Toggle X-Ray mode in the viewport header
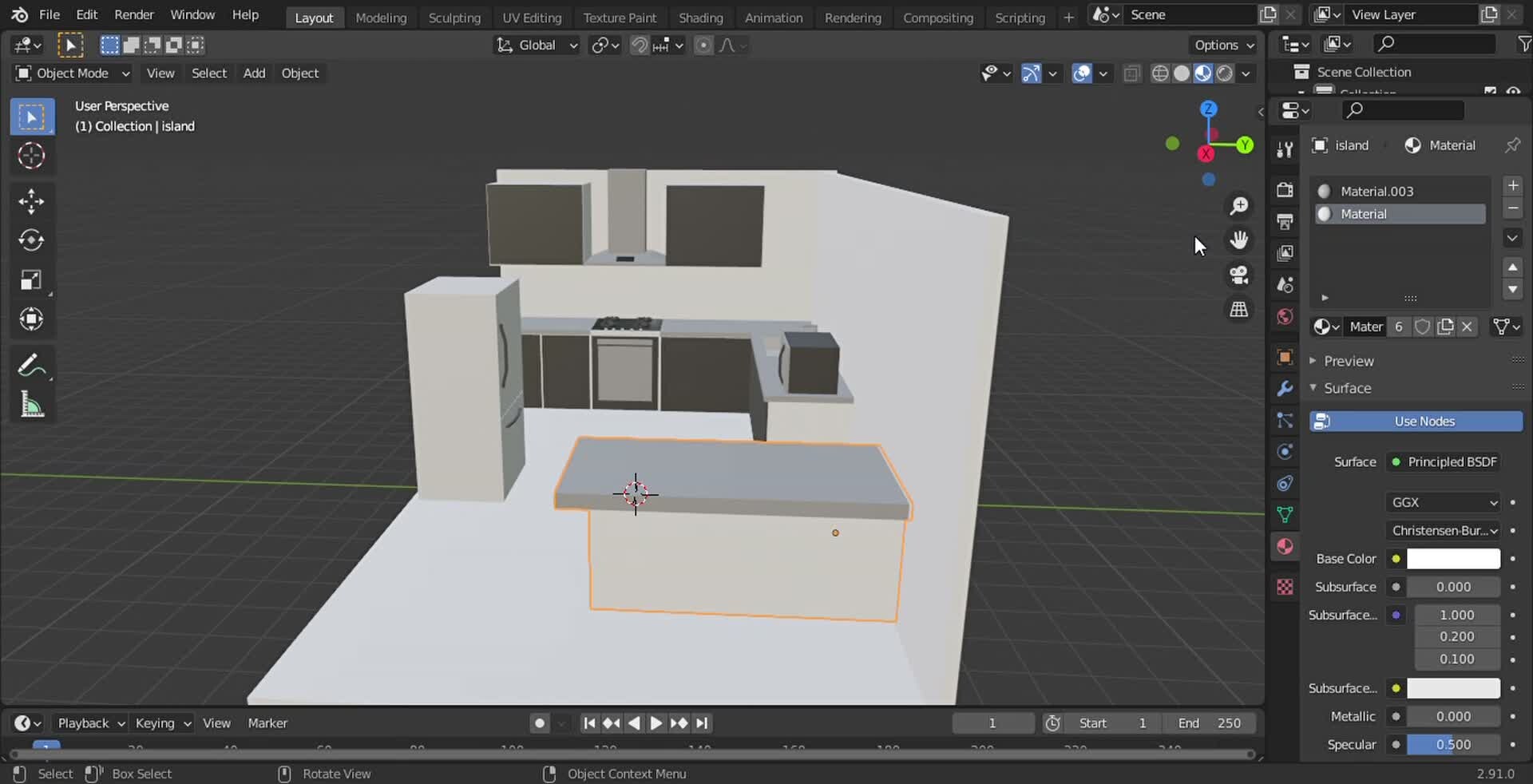 (x=1131, y=73)
